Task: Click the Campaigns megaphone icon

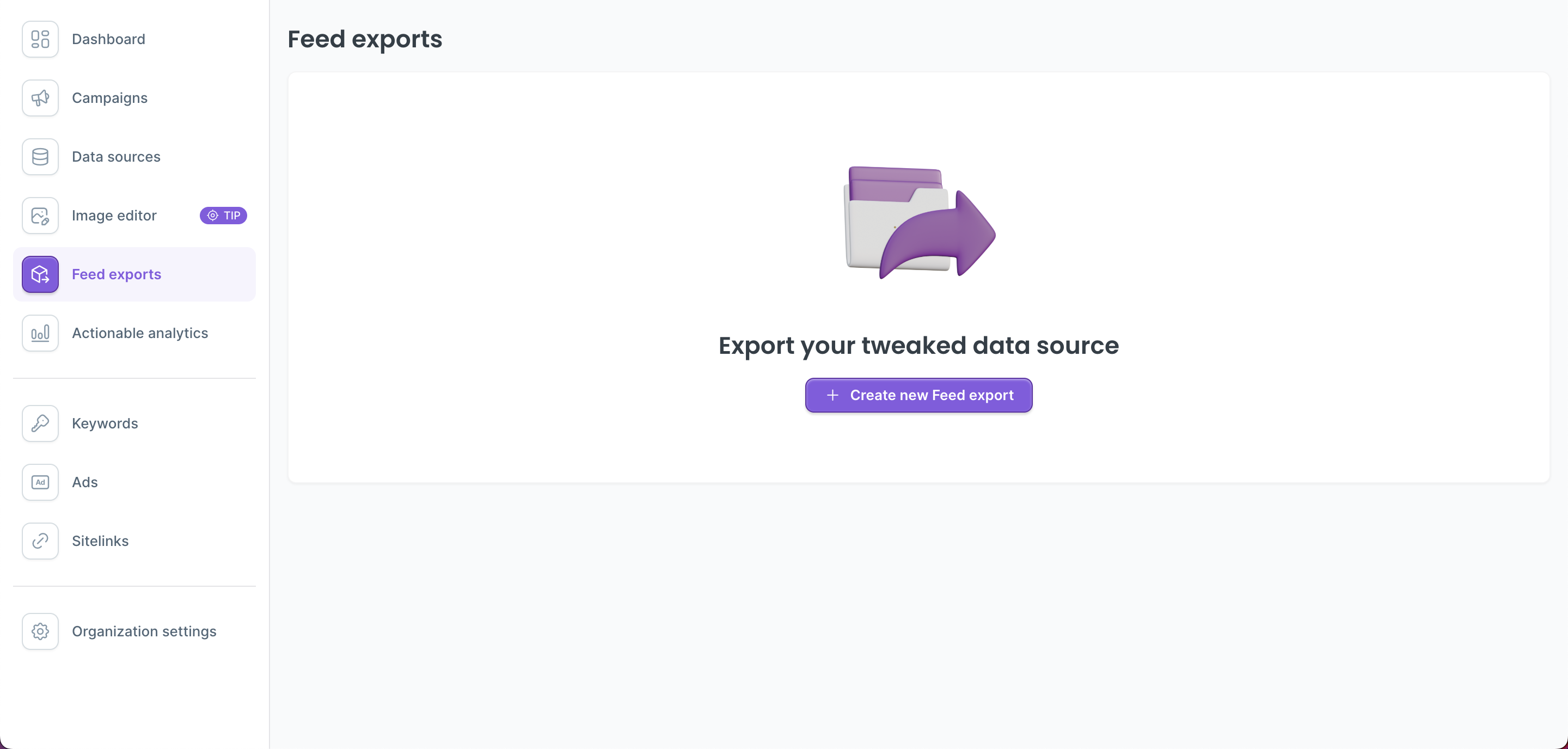Action: pyautogui.click(x=40, y=97)
